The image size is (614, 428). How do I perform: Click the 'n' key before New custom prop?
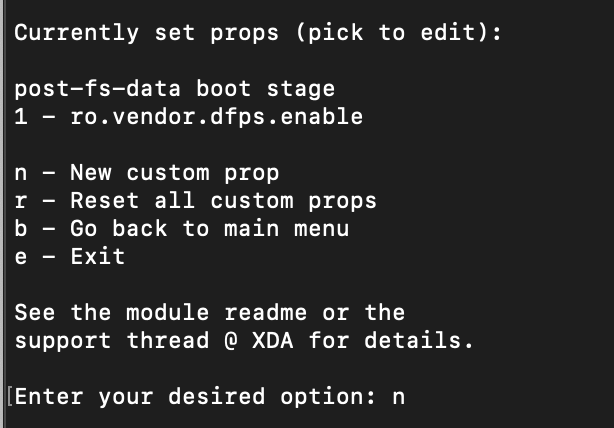[x=21, y=173]
